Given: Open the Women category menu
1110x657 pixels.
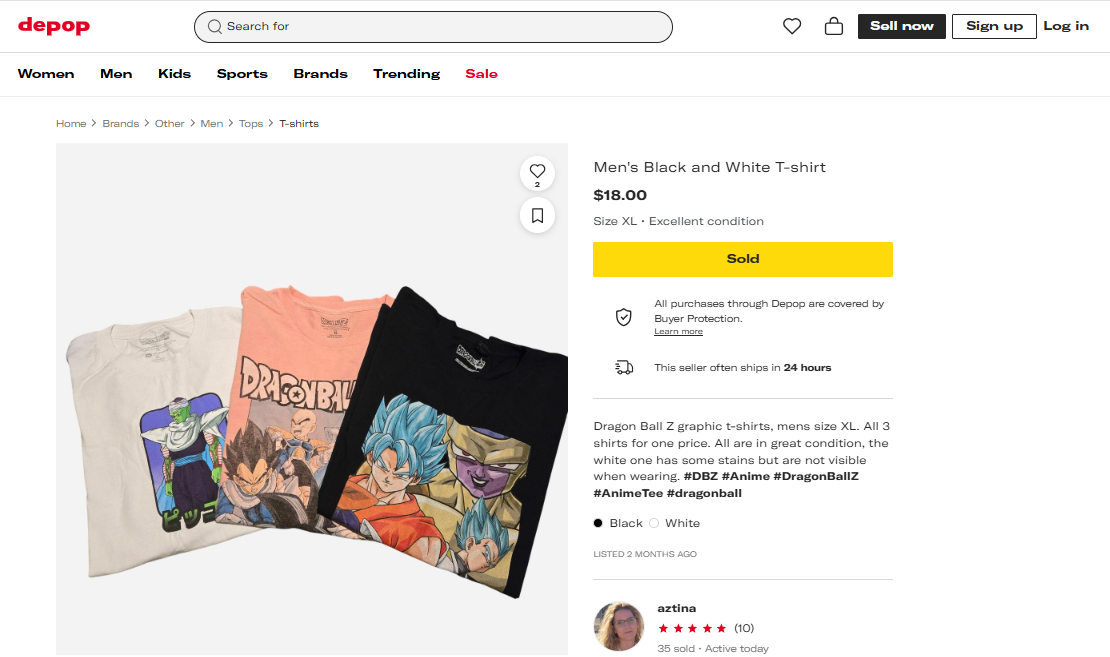Looking at the screenshot, I should pos(46,74).
